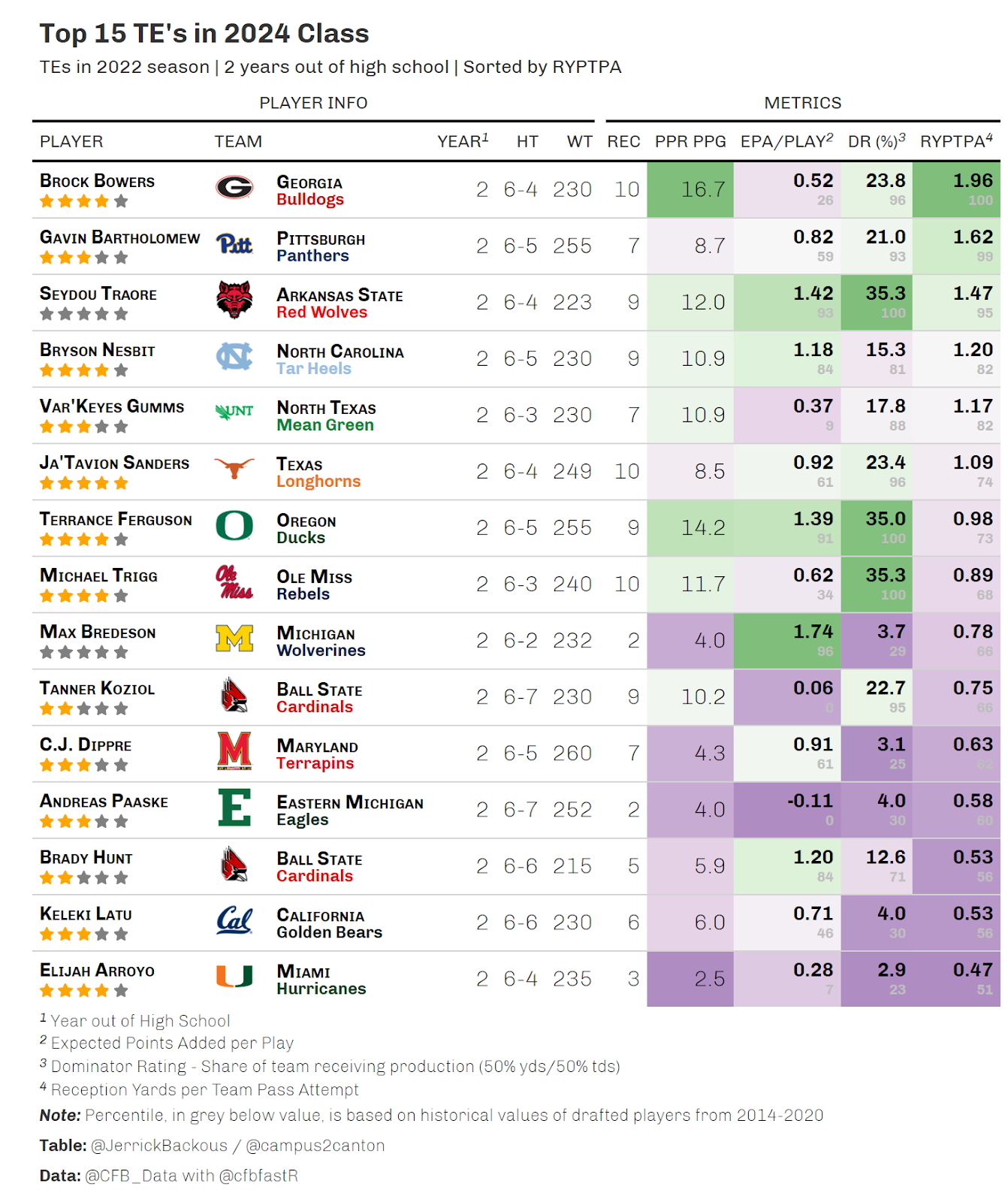Click the Oregon Ducks O logo

234,525
